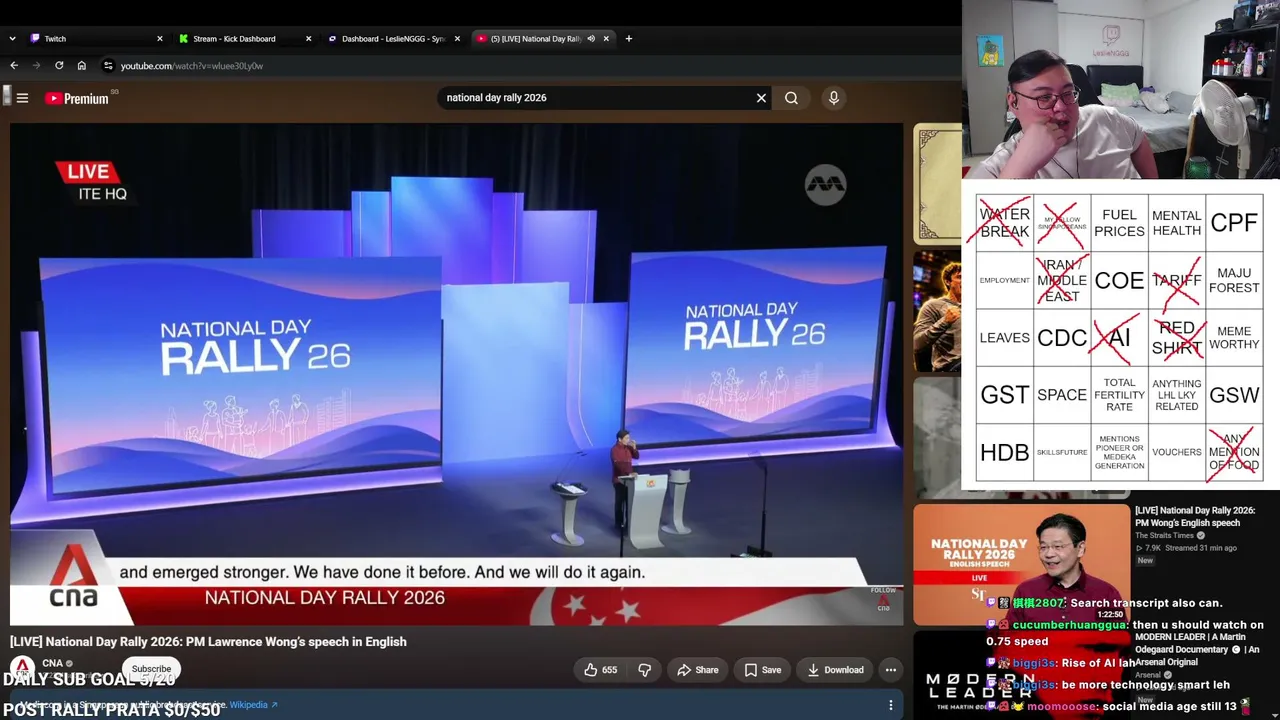Select the FUEL PRICES bingo square
Viewport: 1280px width, 720px height.
(1119, 223)
